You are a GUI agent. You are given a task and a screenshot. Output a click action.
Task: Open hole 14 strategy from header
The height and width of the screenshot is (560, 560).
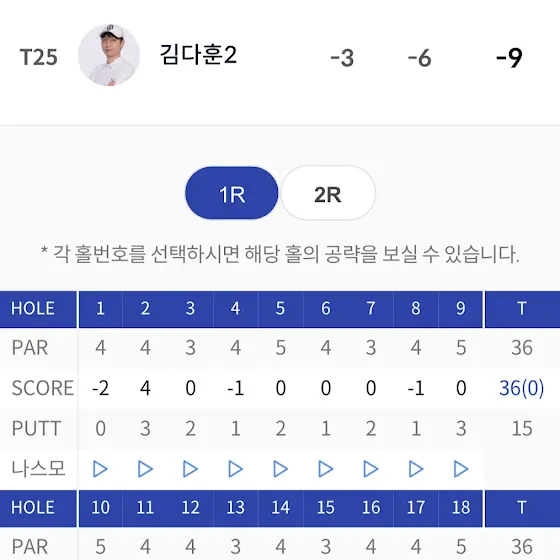280,508
